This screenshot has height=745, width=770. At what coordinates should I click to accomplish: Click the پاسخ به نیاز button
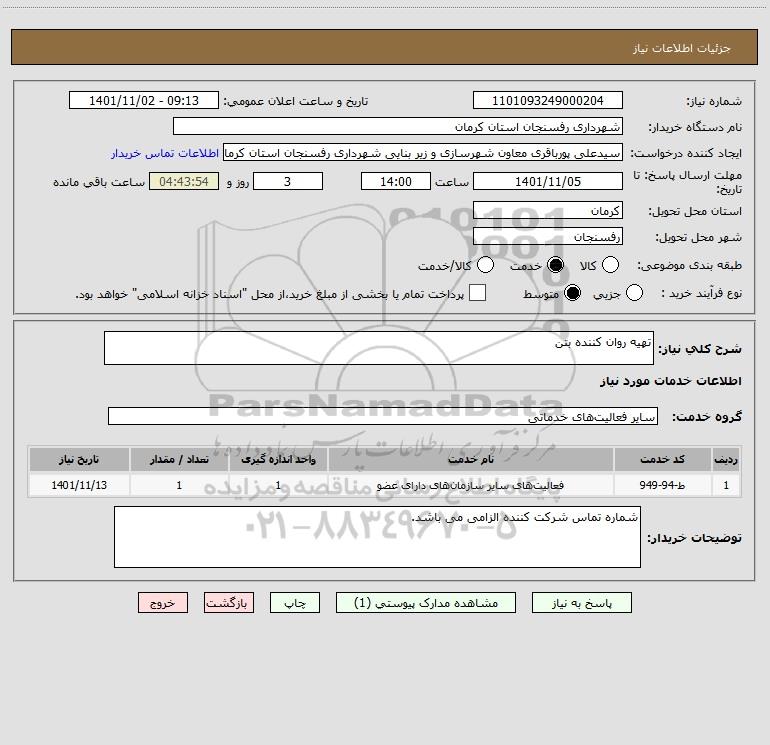[x=582, y=603]
